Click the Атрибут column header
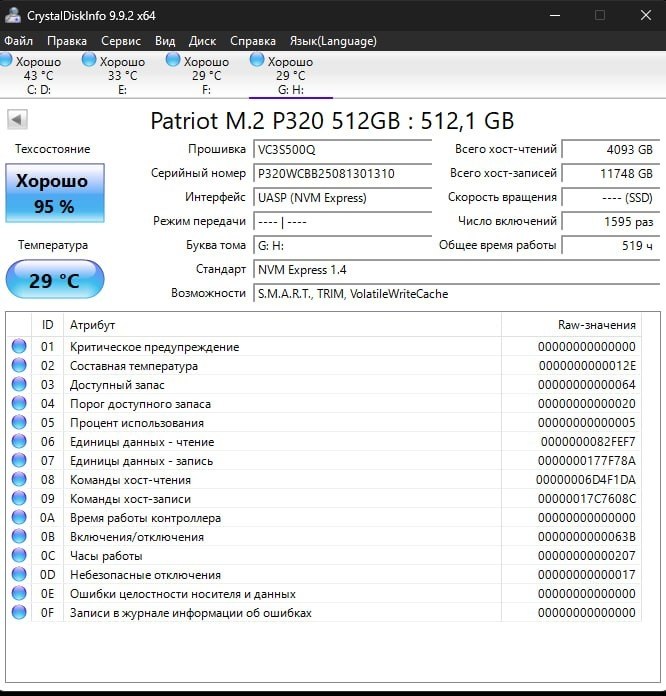Viewport: 666px width, 696px height. [282, 325]
